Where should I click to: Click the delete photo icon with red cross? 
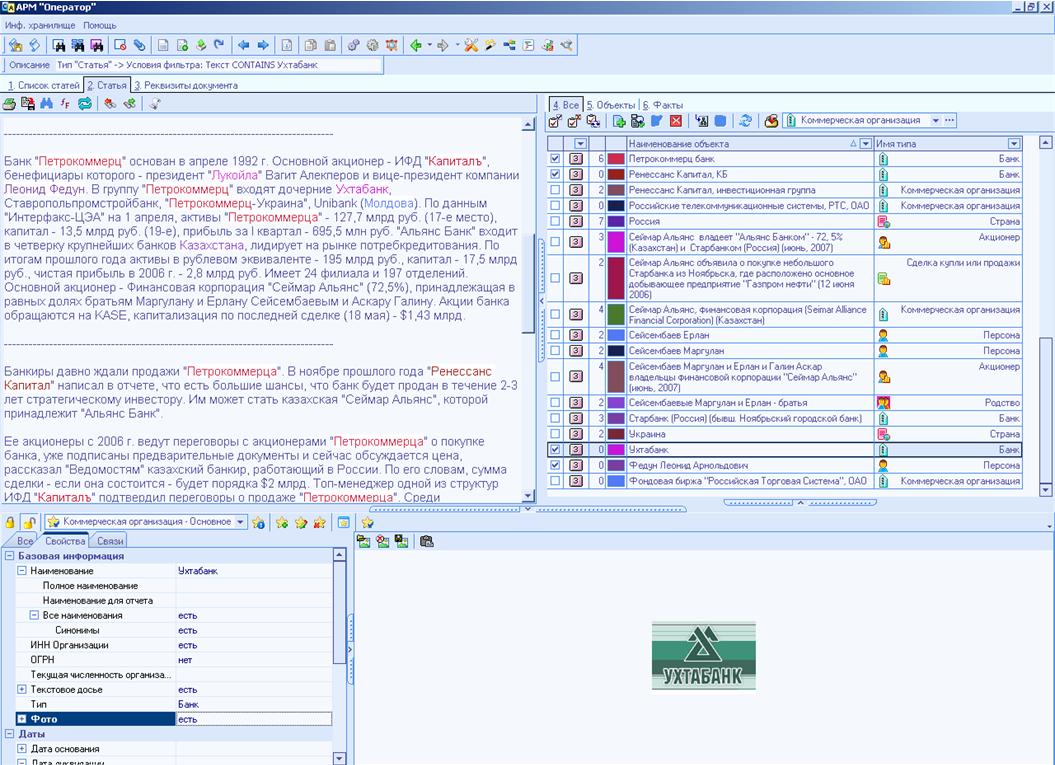point(383,541)
